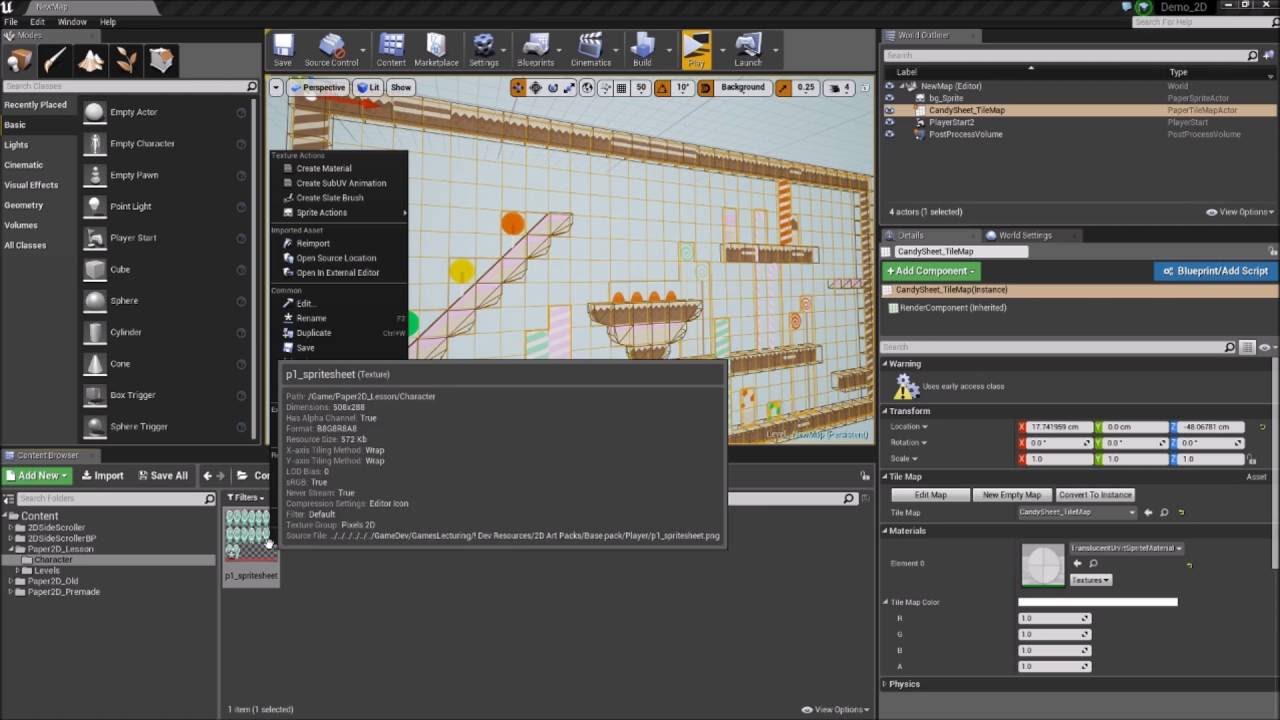Open the Textures dropdown under Materials
The height and width of the screenshot is (720, 1280).
tap(1091, 580)
